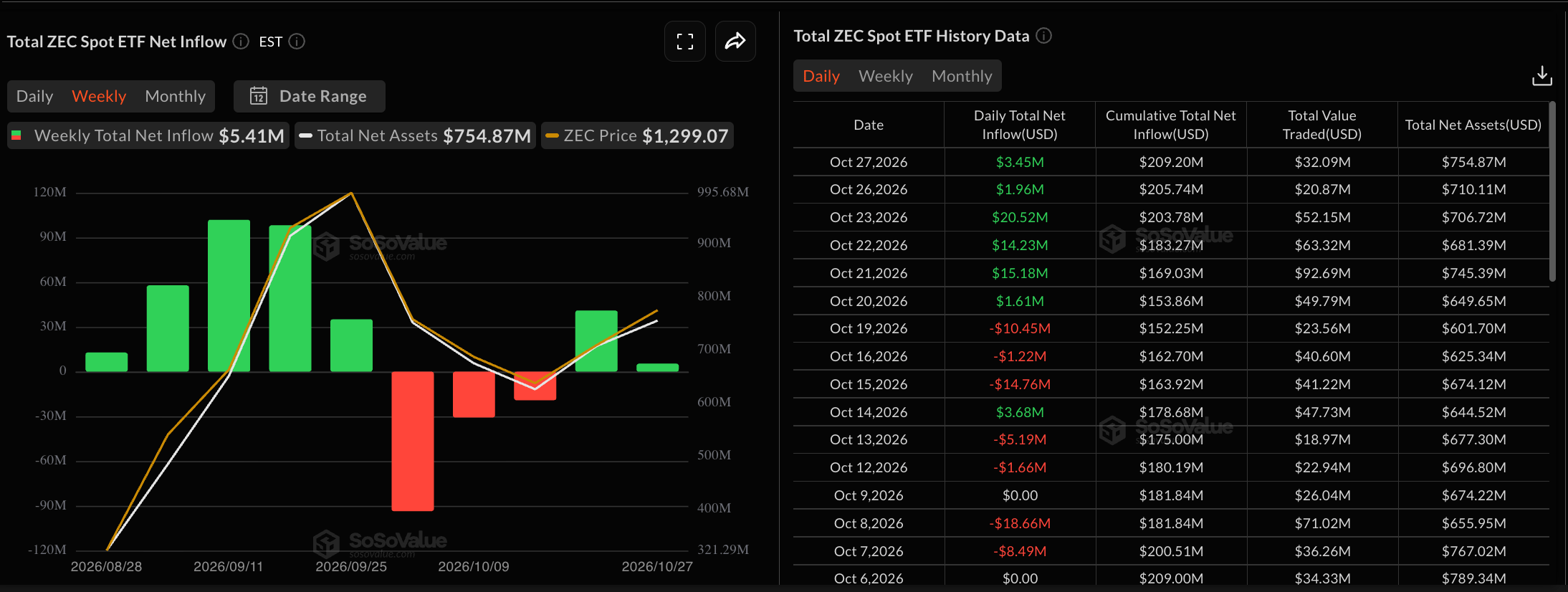Viewport: 1568px width, 592px height.
Task: Click the $601.70M total net assets cell
Action: pos(1473,328)
